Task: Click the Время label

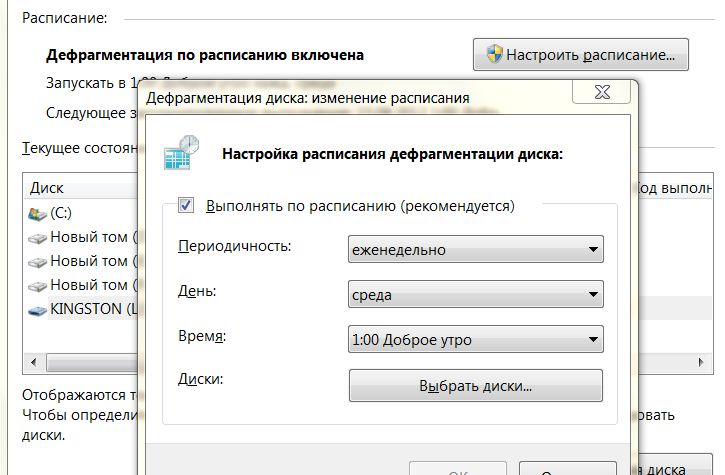Action: pos(202,336)
